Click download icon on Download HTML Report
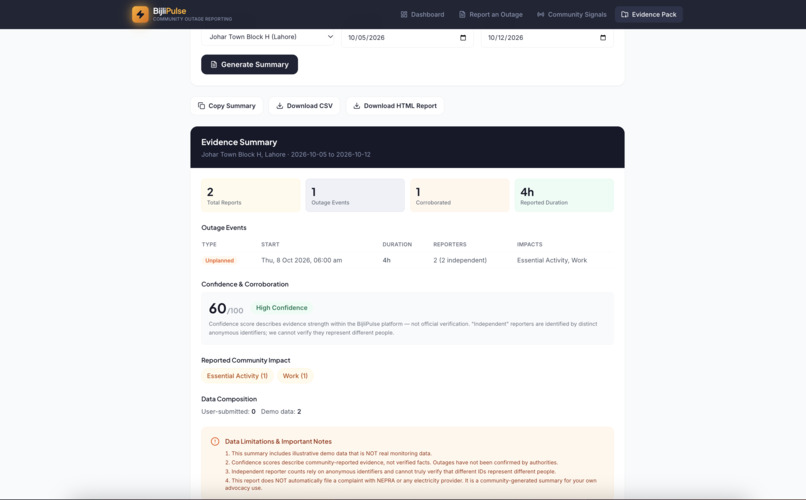Screen dimensions: 806x500 click(356, 106)
